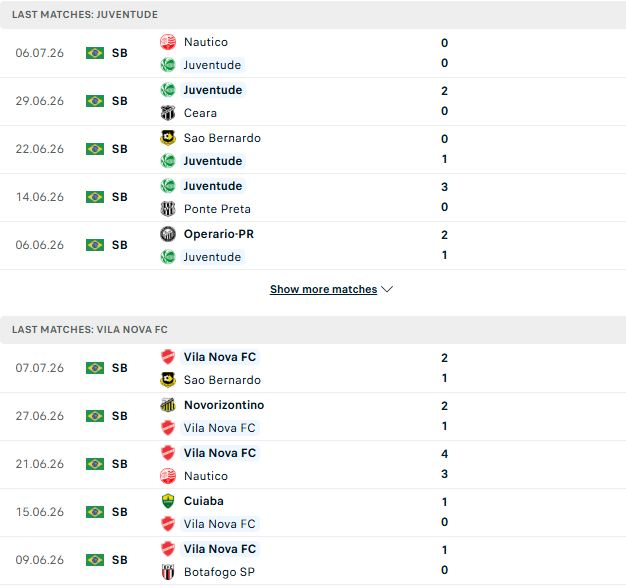Expand the Show more matches chevron
Screen dimensions: 626x588
[x=387, y=289]
